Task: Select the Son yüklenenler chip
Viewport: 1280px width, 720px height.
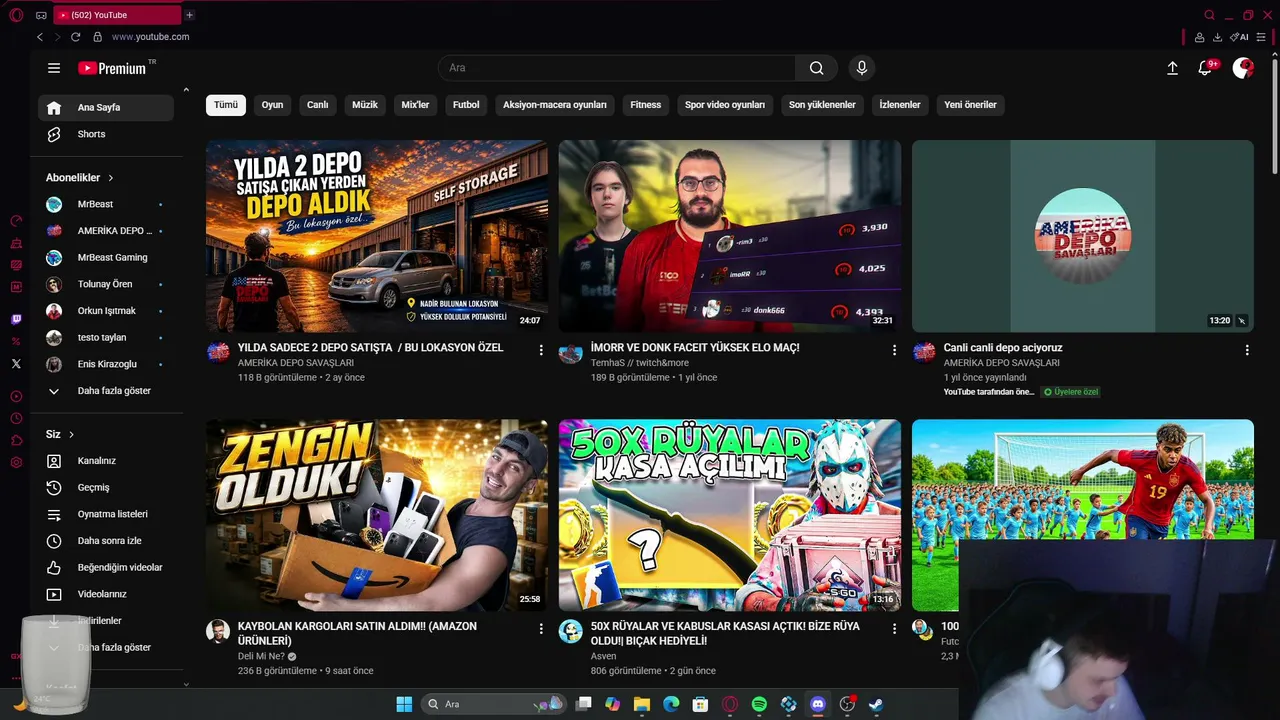Action: [822, 105]
